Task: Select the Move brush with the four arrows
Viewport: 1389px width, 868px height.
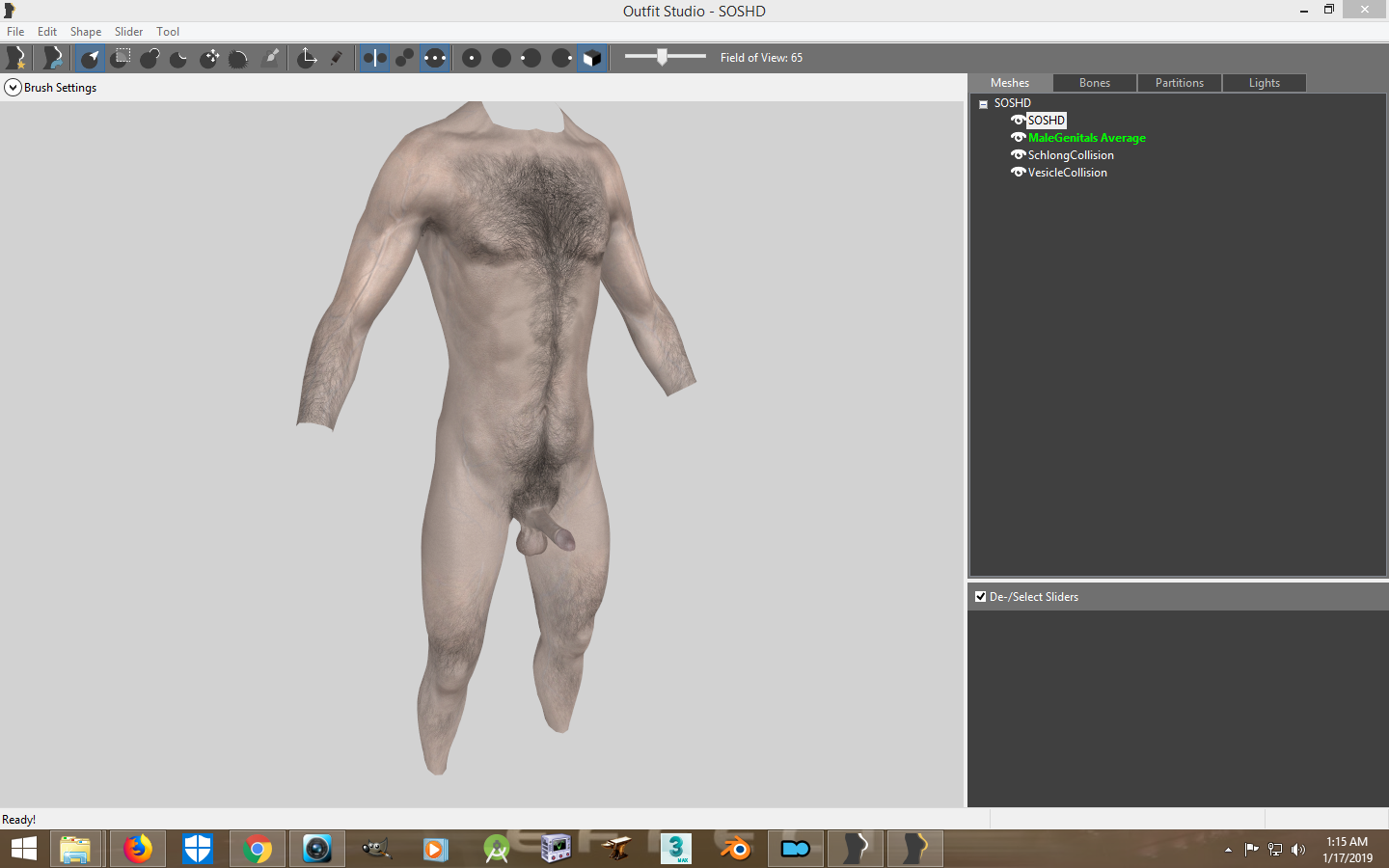Action: [209, 58]
